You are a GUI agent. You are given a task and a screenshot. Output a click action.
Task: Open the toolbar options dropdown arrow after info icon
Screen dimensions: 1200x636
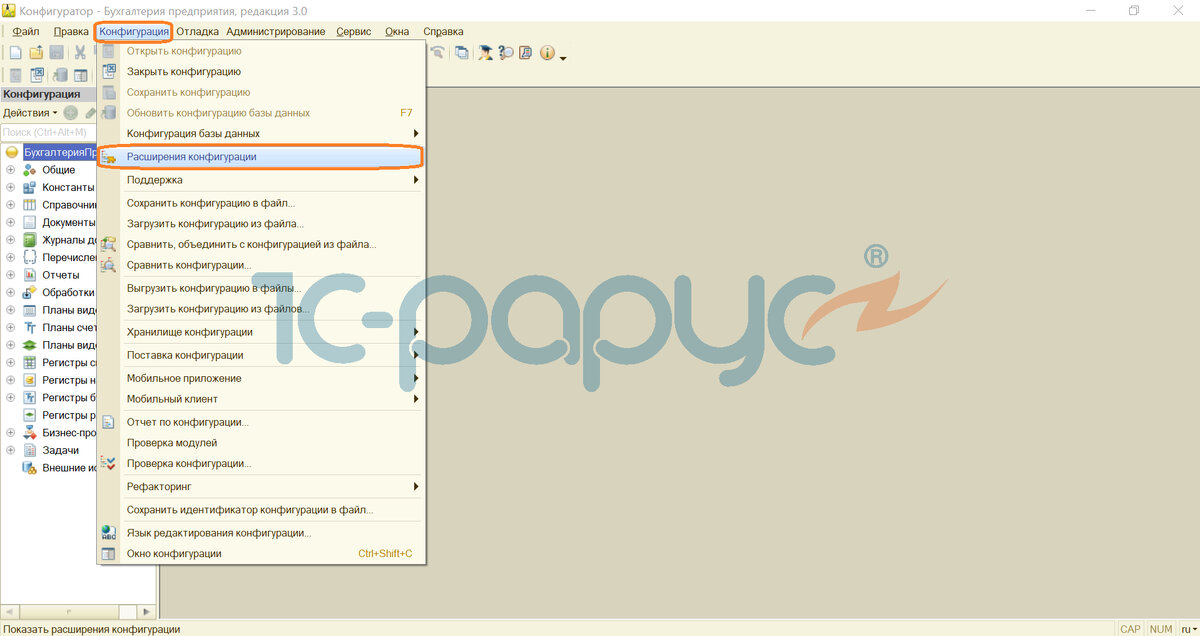pos(563,58)
